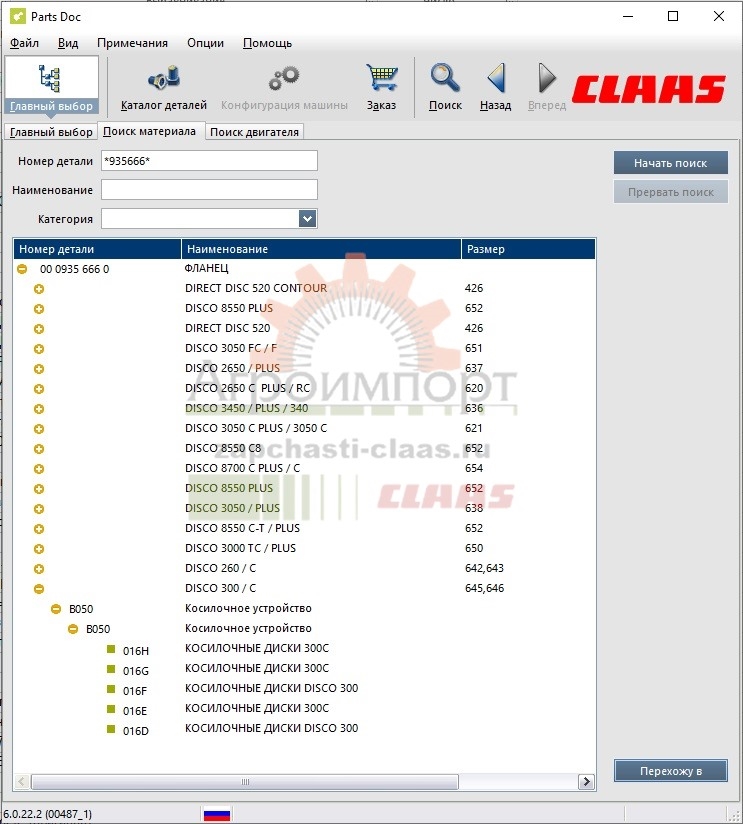Open the Главный выбор toolbar icon
Screen dimensions: 743x824
point(51,87)
